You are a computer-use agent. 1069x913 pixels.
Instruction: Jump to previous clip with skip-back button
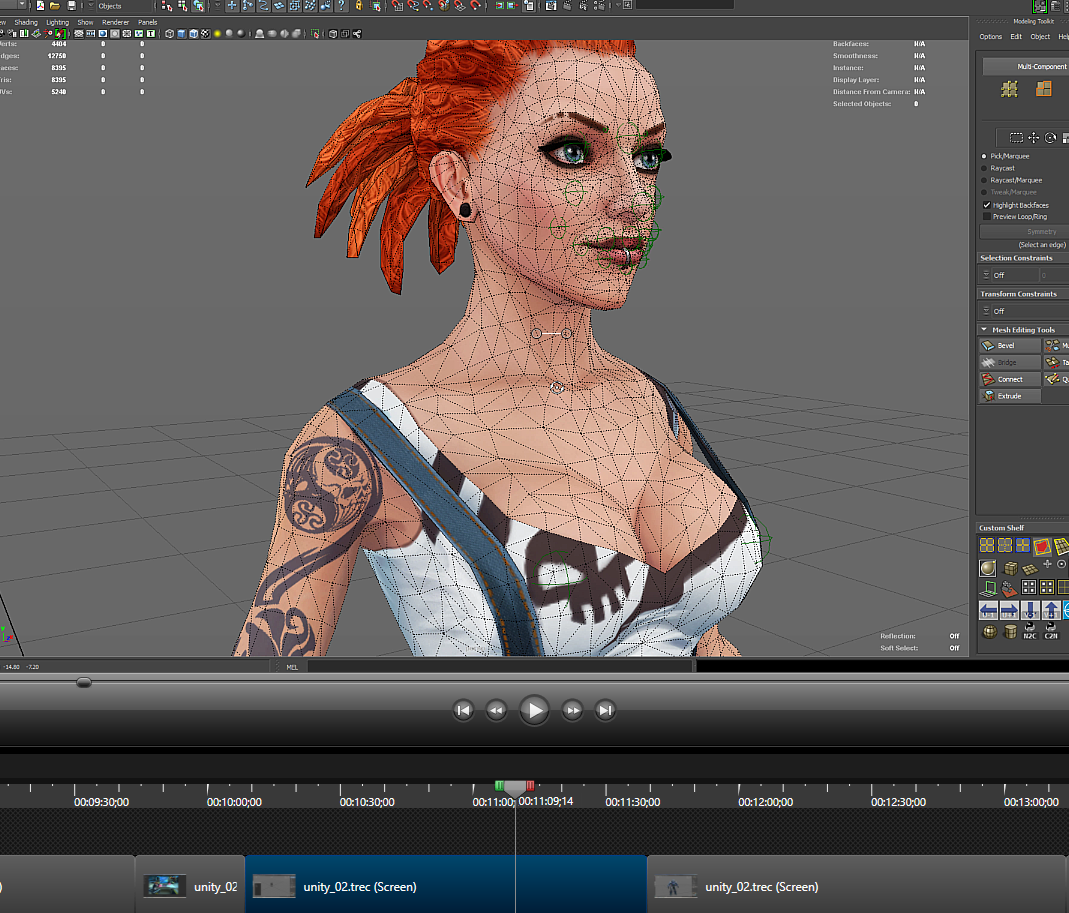coord(463,710)
